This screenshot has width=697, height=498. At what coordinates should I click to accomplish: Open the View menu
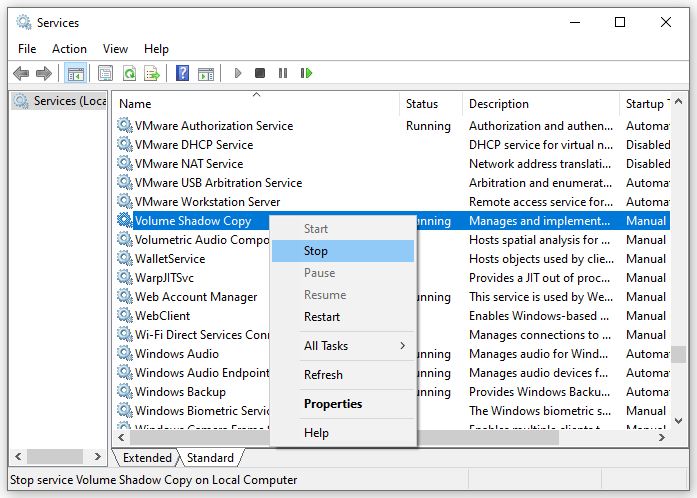(115, 48)
